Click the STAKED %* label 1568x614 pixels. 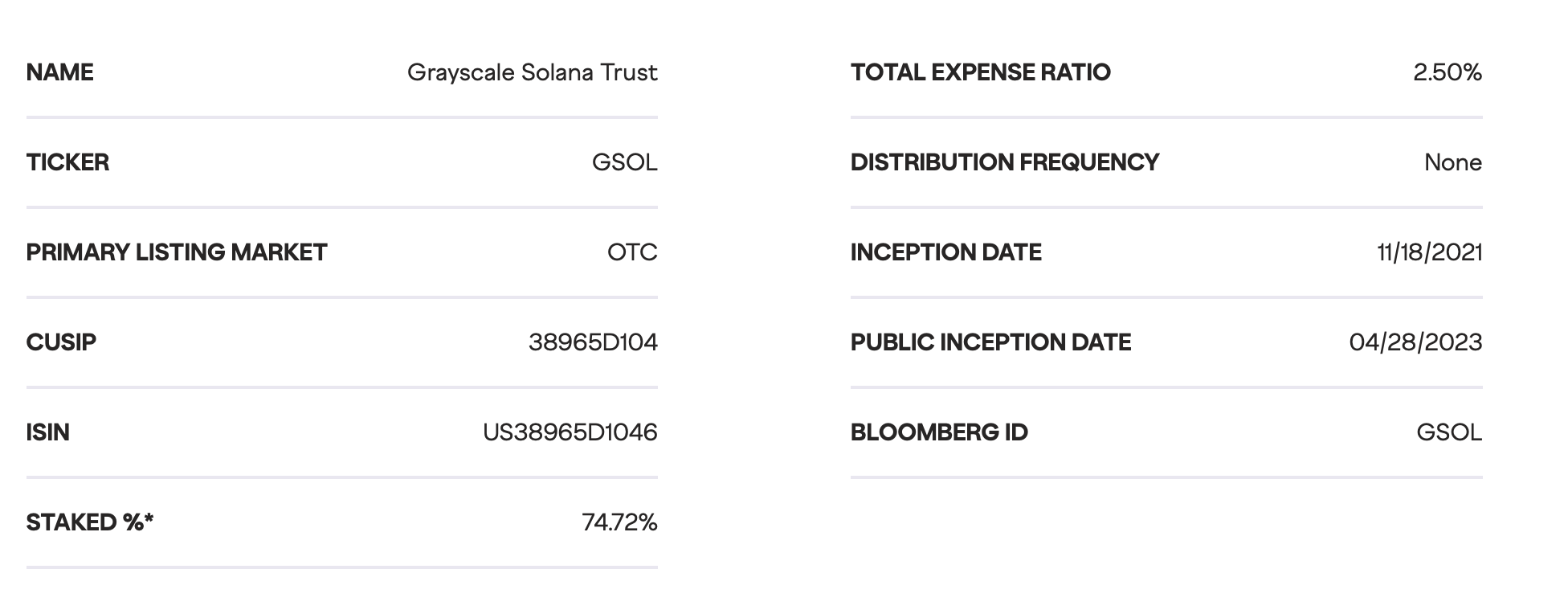point(90,522)
